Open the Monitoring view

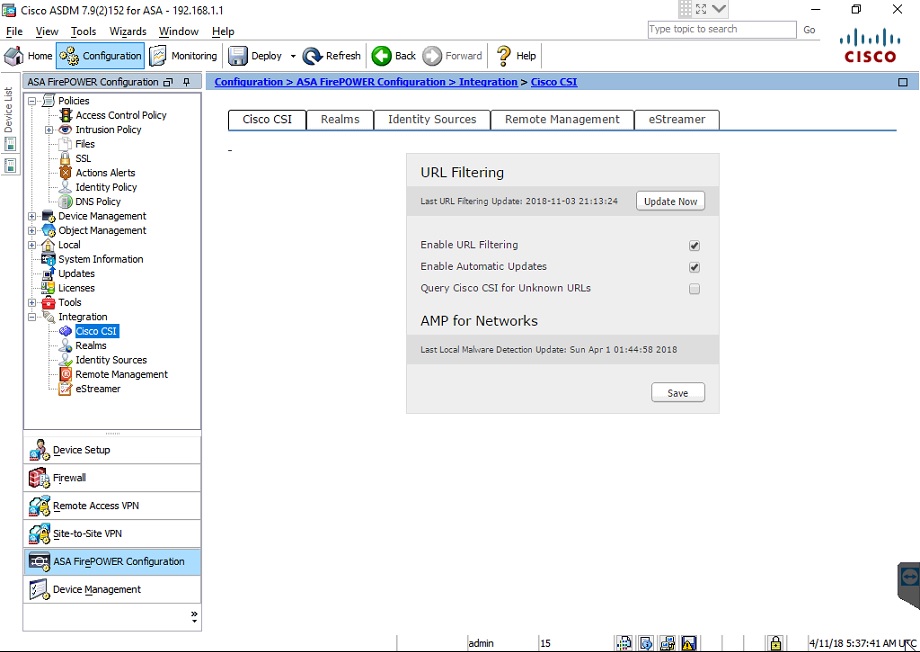[x=183, y=56]
